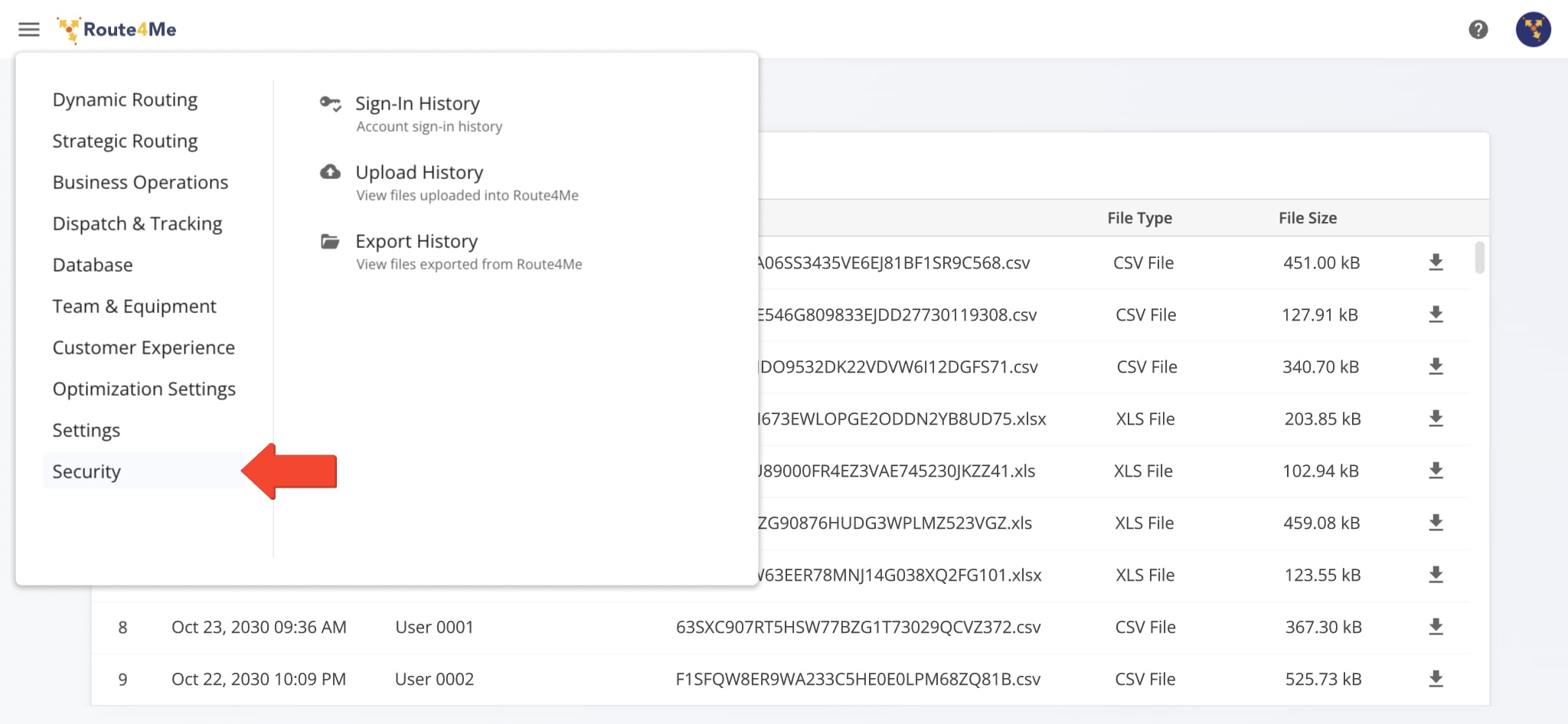
Task: Click the cloud upload icon beside Upload History
Action: (330, 172)
